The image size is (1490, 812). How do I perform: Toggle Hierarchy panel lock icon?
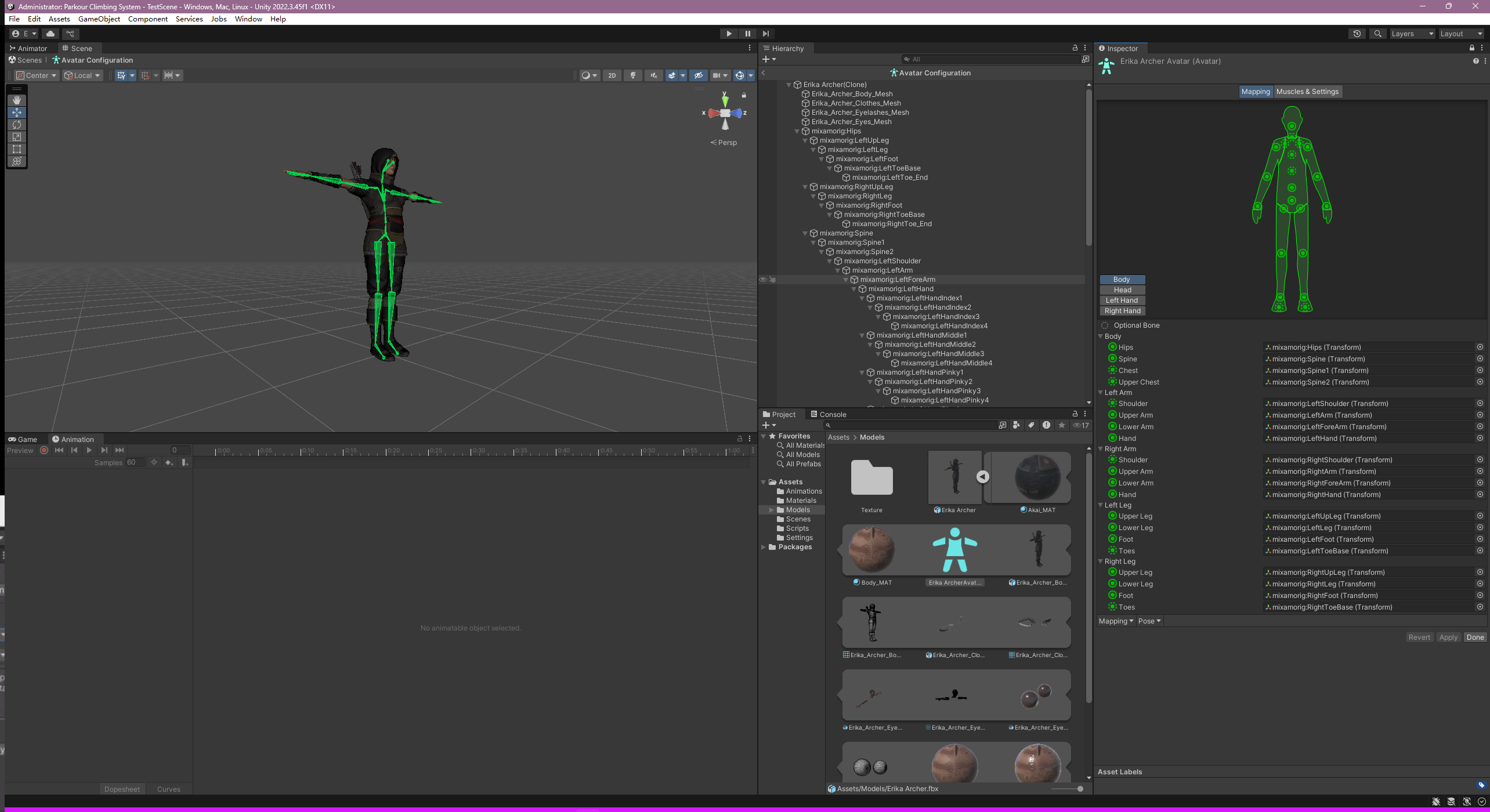click(x=1075, y=48)
